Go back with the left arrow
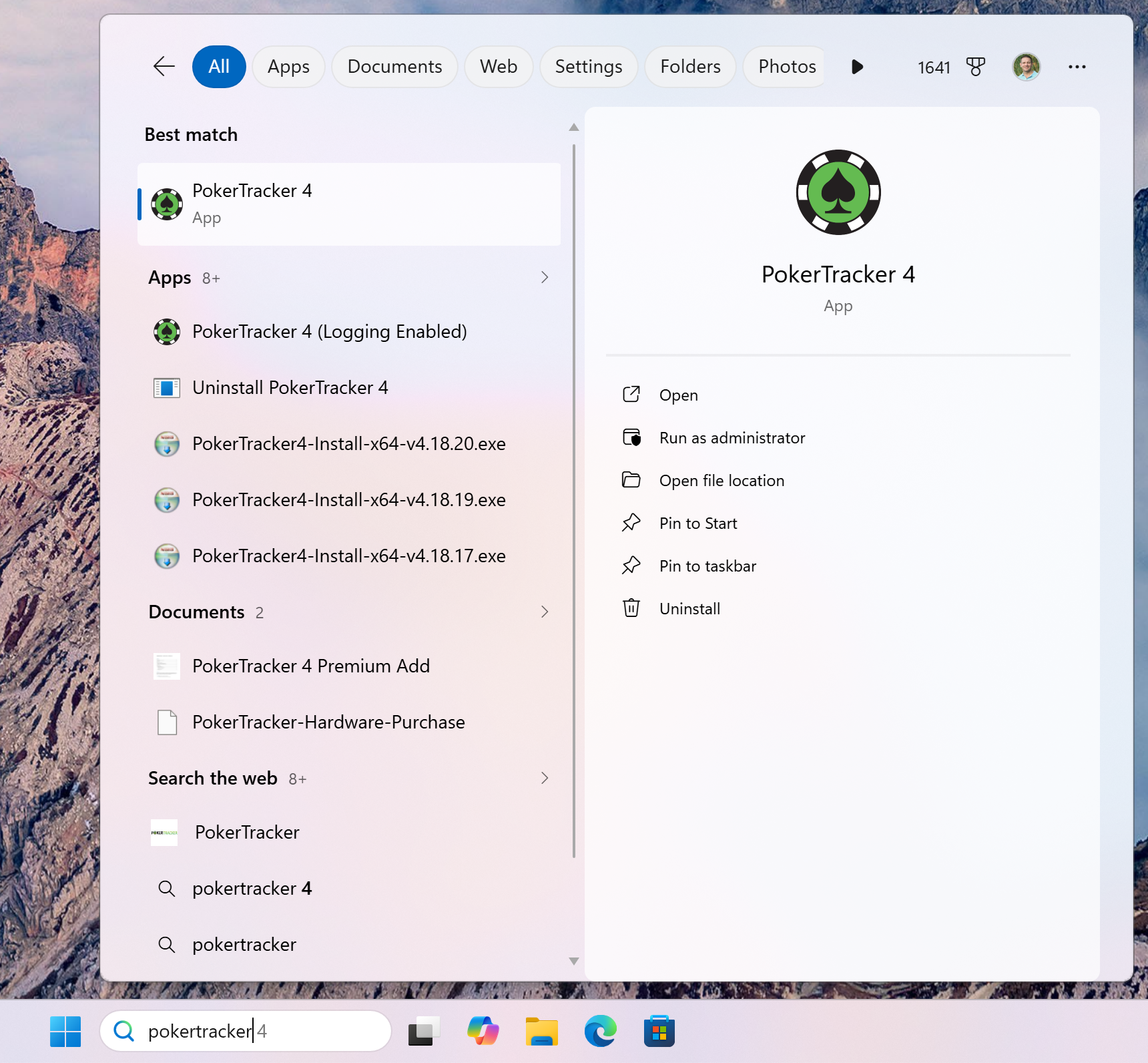1148x1063 pixels. tap(164, 66)
